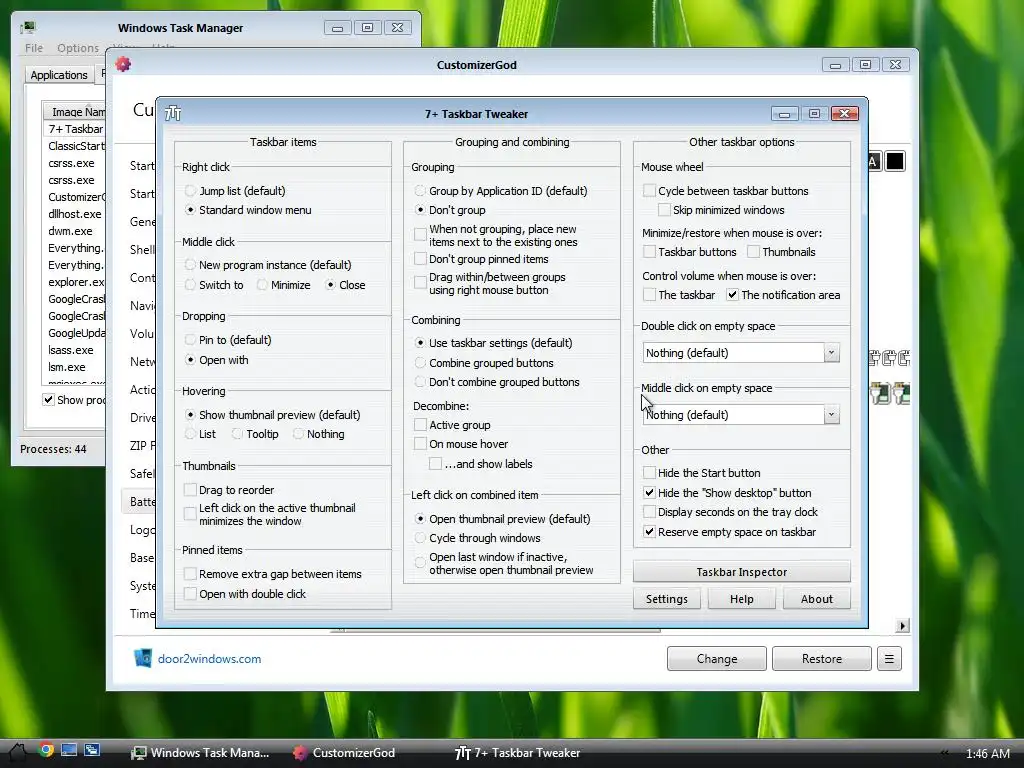The height and width of the screenshot is (768, 1024).
Task: Open the Double click on empty space dropdown
Action: point(741,353)
